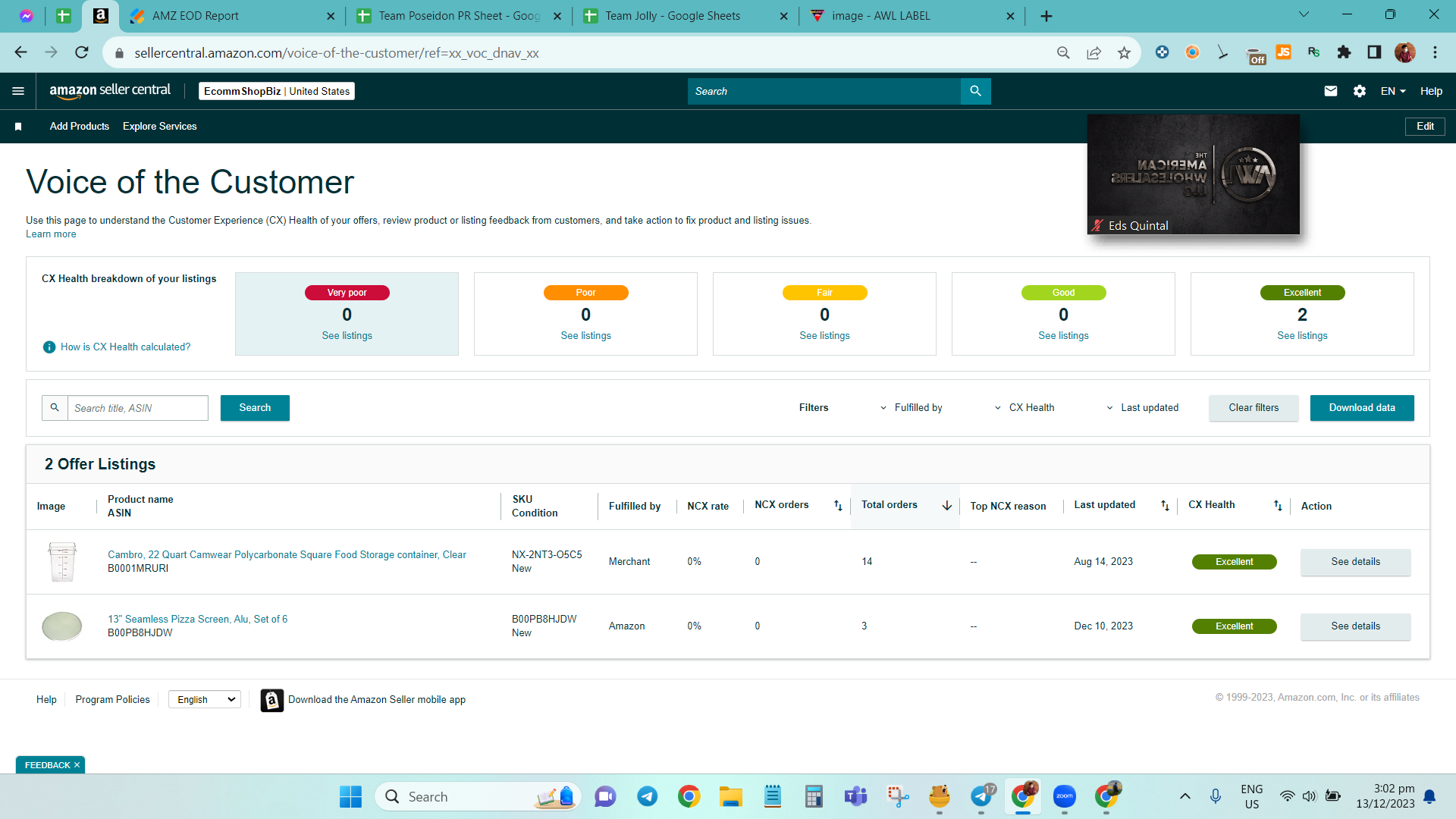Click the teal Search button
The image size is (1456, 819).
click(255, 408)
